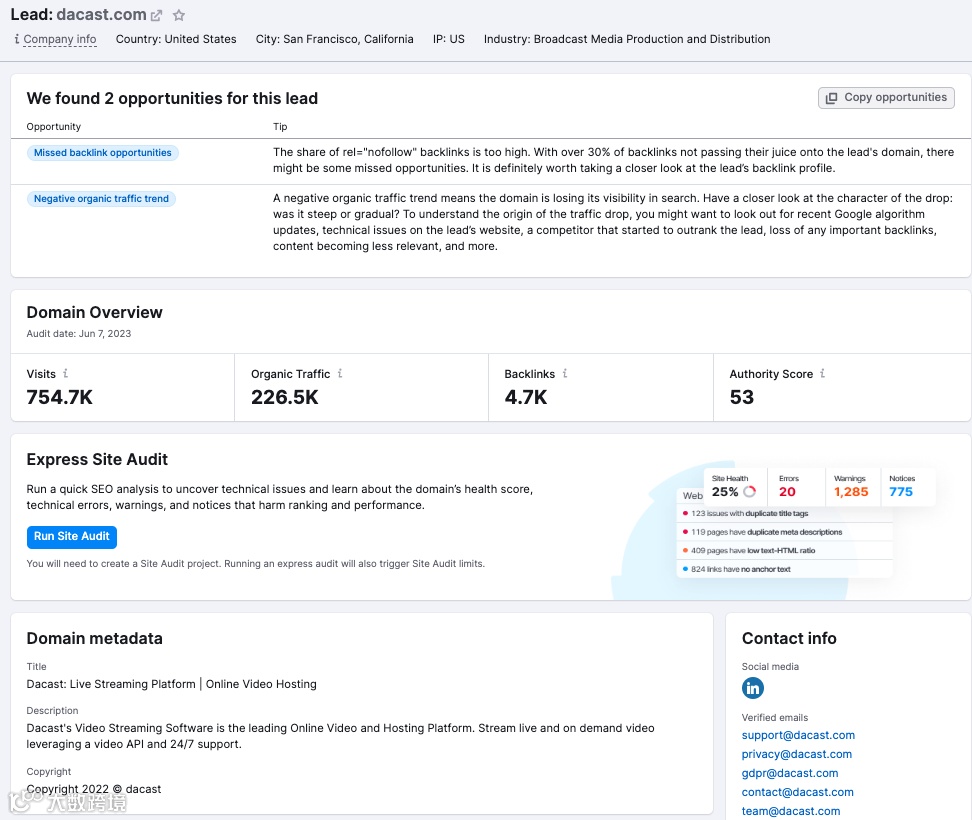Open the LinkedIn social media icon
This screenshot has height=820, width=972.
(753, 688)
